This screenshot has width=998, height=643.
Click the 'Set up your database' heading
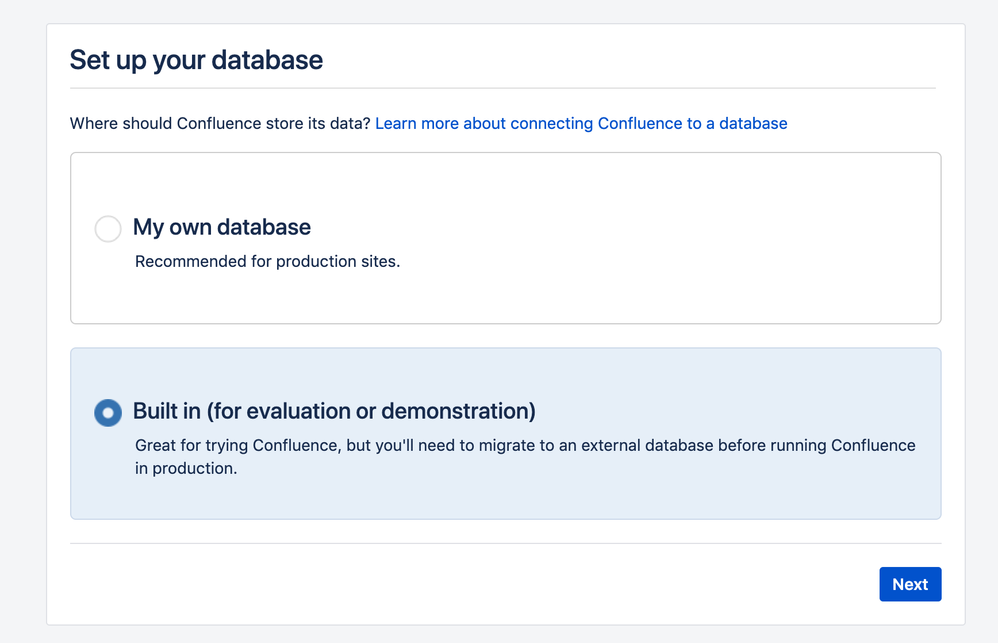click(196, 60)
